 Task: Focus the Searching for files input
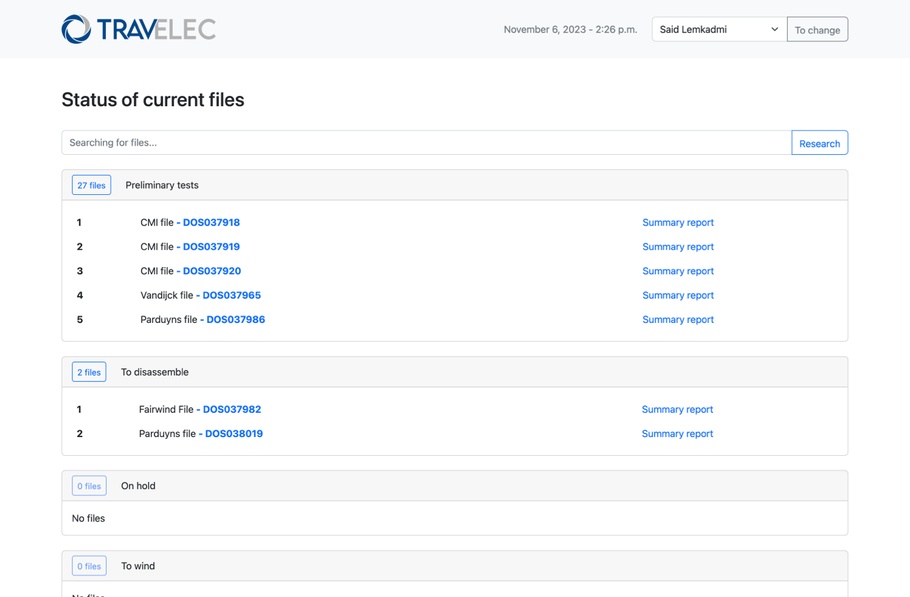[426, 143]
